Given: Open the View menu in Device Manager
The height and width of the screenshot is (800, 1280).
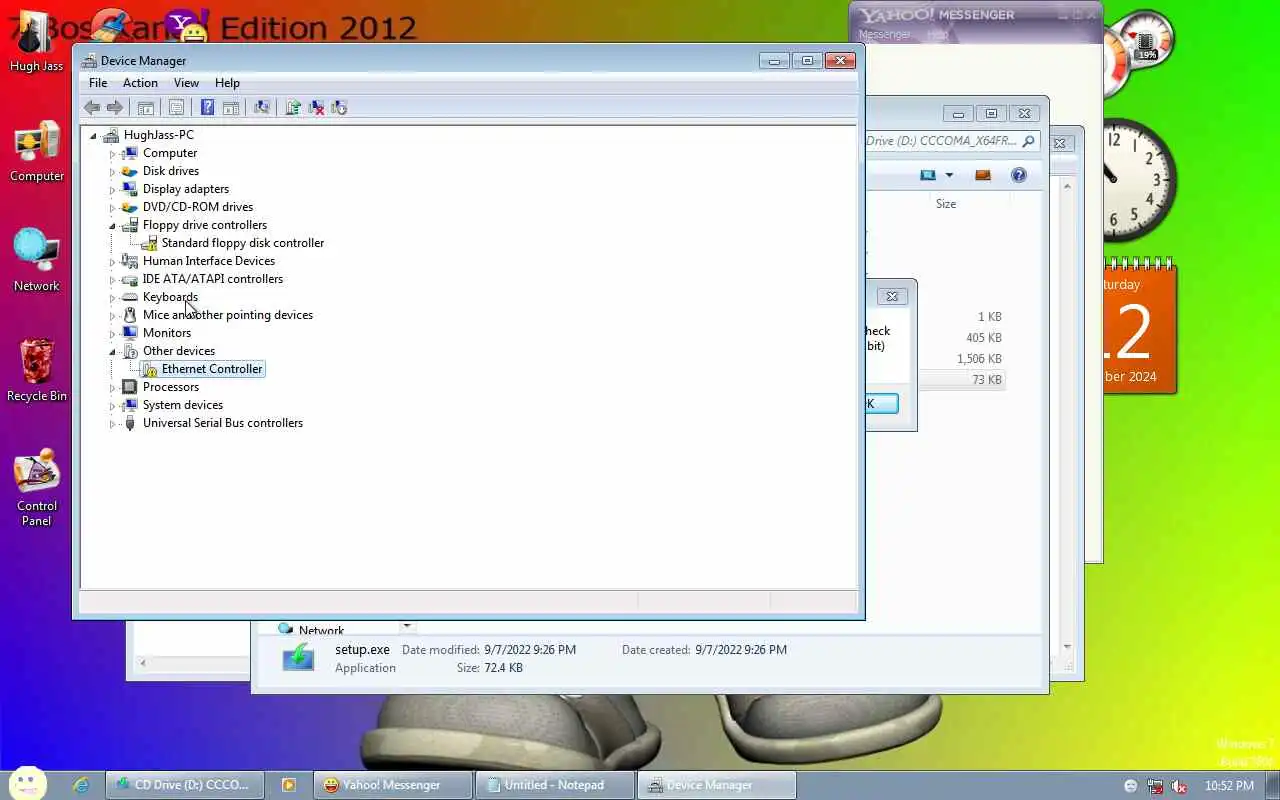Looking at the screenshot, I should point(186,83).
